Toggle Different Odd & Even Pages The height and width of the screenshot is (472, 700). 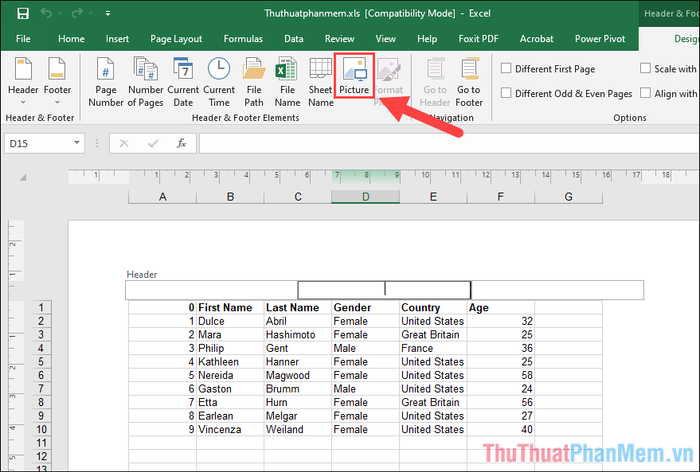pos(507,93)
